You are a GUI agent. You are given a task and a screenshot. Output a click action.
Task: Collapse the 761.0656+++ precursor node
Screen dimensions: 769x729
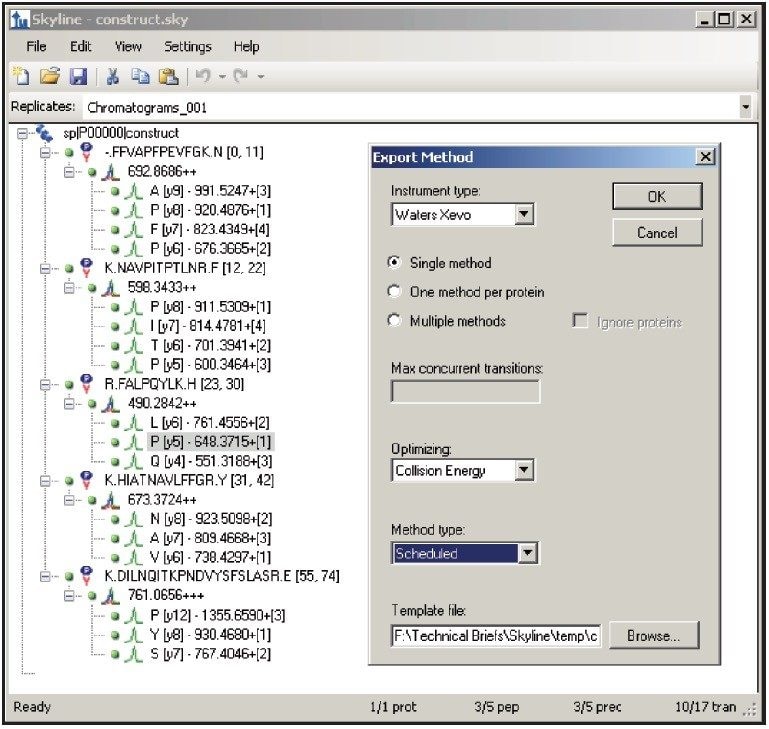[x=69, y=596]
